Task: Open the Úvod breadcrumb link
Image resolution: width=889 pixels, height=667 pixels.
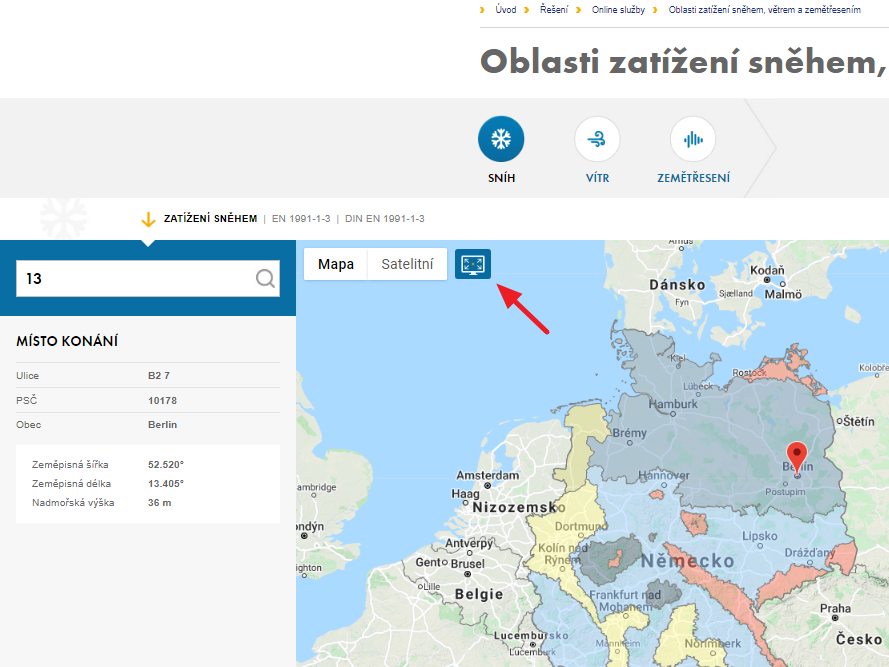Action: tap(505, 9)
